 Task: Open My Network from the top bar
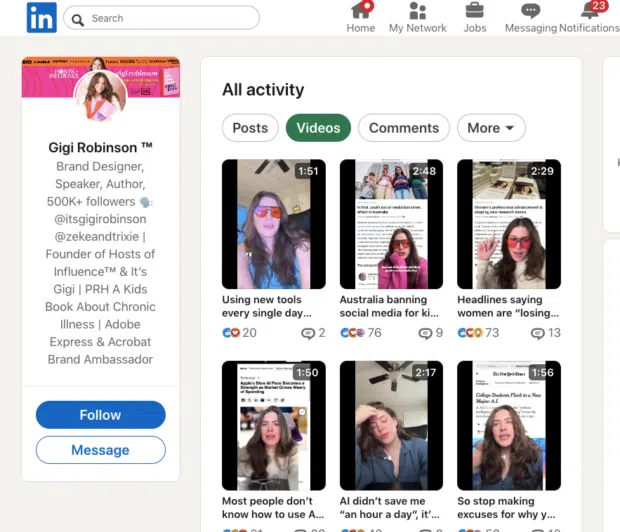pos(418,18)
